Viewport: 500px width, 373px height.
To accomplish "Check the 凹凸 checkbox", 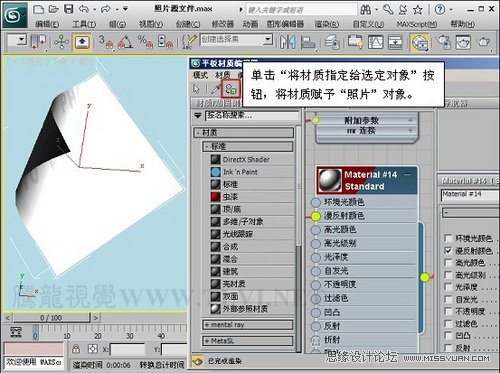I will (448, 336).
